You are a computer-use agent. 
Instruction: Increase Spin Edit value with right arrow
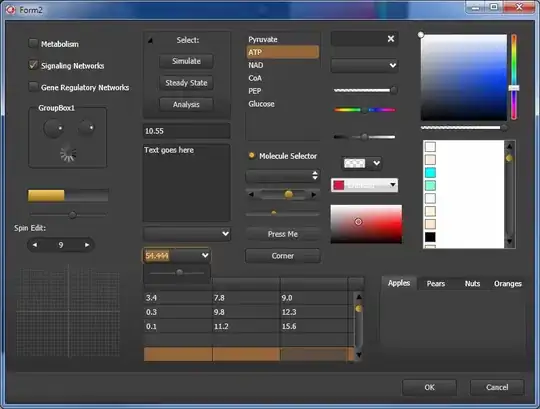(87, 245)
